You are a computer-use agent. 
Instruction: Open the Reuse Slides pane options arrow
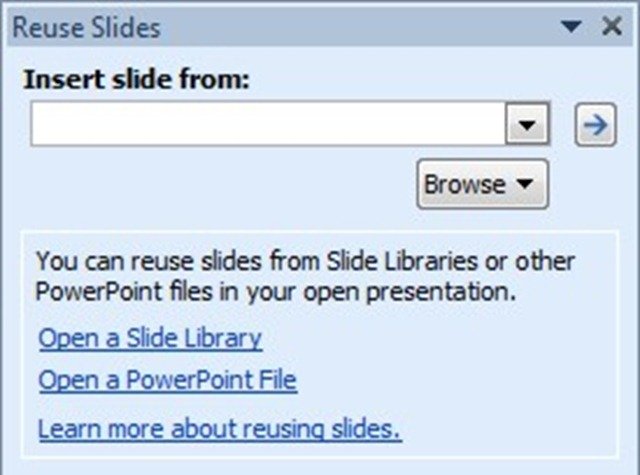point(571,27)
